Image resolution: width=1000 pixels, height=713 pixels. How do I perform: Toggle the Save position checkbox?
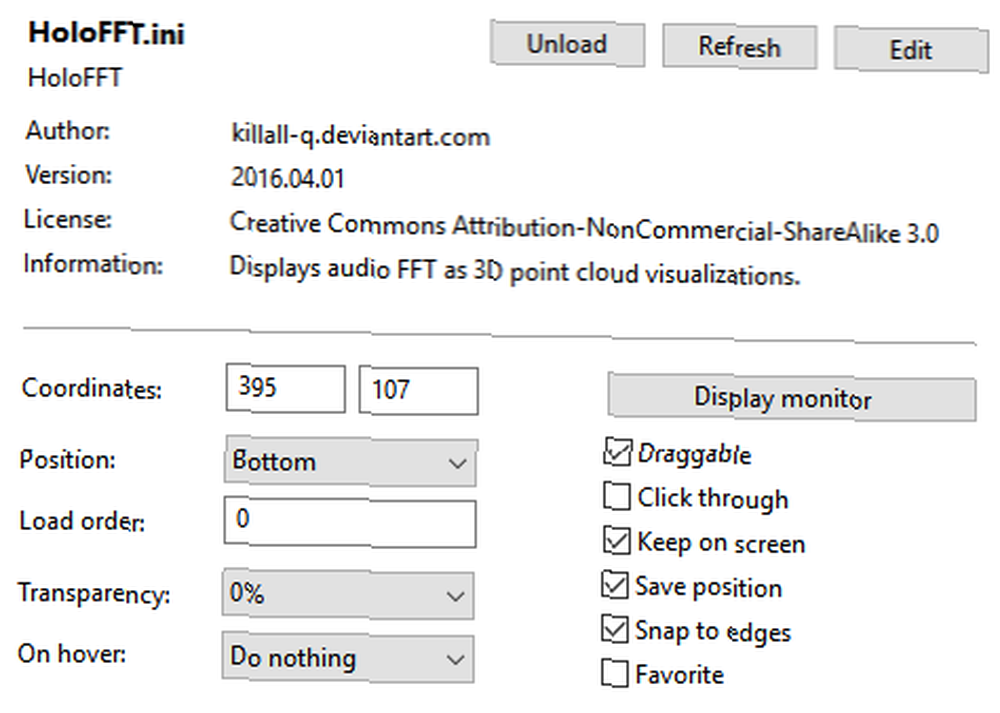[615, 585]
